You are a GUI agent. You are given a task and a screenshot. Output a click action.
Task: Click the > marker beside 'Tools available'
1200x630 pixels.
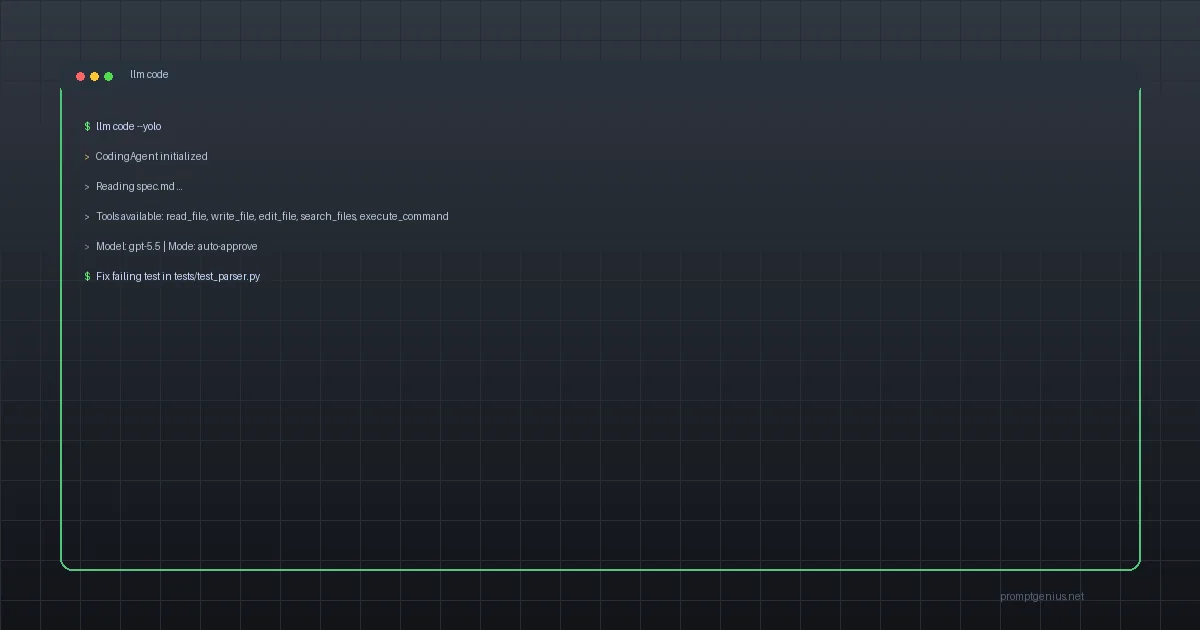tap(88, 217)
